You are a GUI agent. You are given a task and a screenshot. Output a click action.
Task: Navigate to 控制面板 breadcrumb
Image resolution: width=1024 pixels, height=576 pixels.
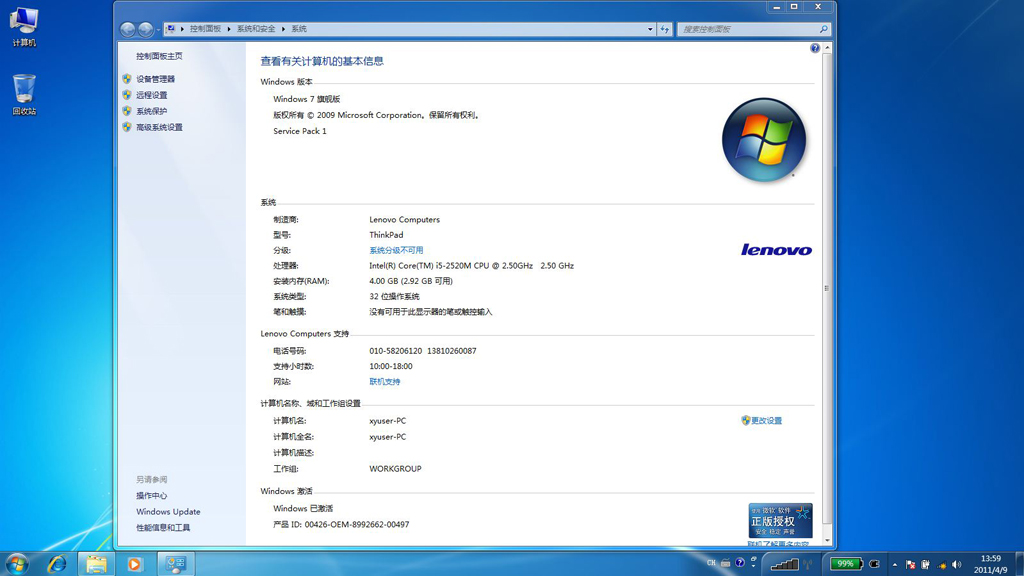(206, 29)
